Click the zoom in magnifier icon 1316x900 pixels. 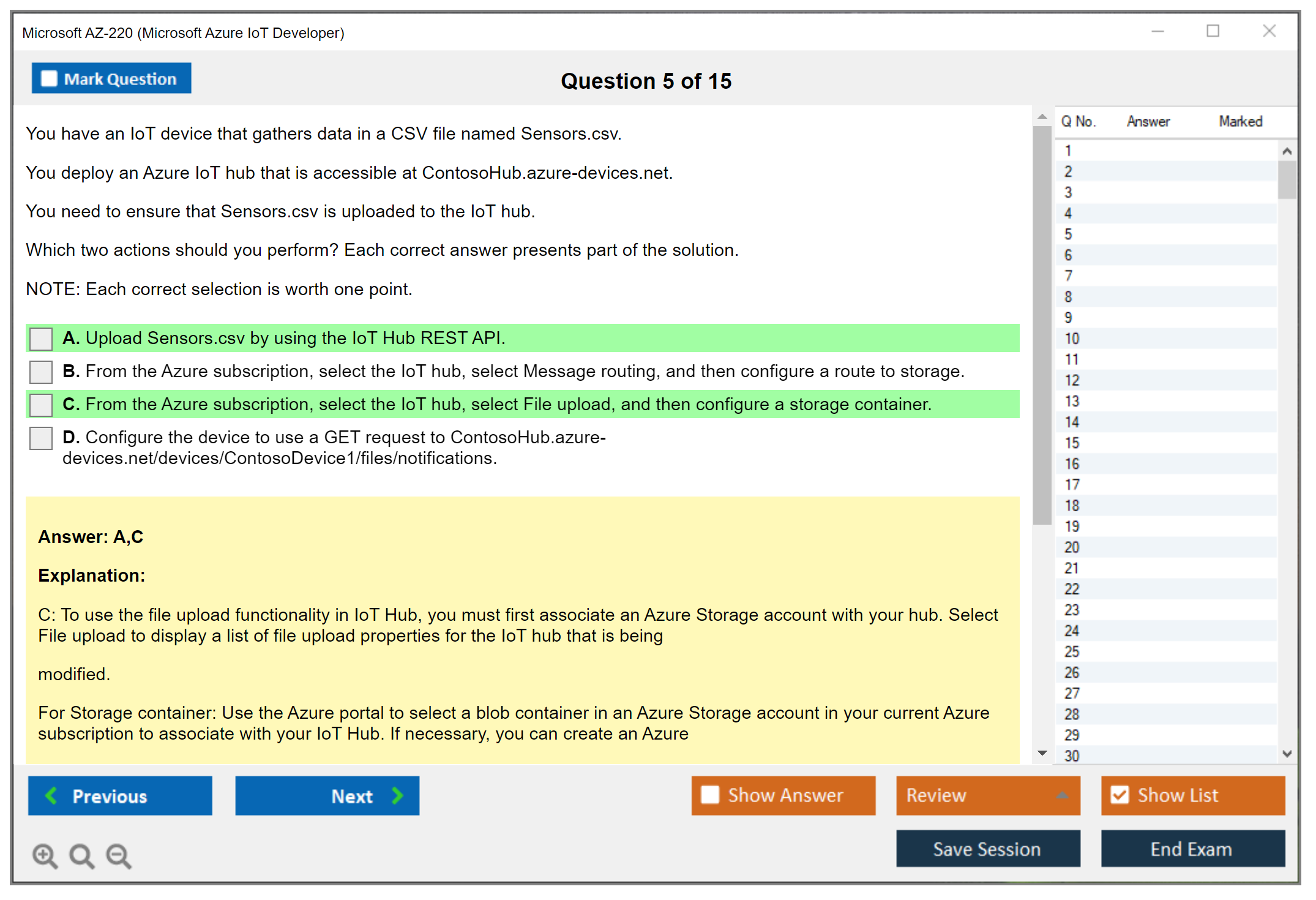point(45,855)
